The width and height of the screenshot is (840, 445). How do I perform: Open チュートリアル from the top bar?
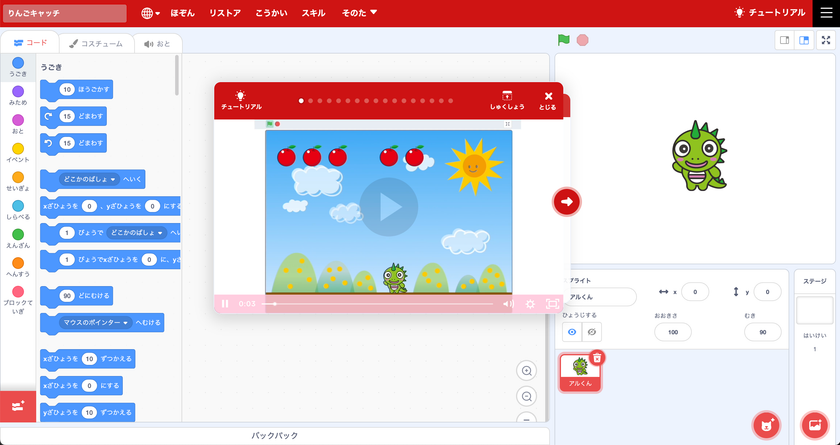point(770,12)
